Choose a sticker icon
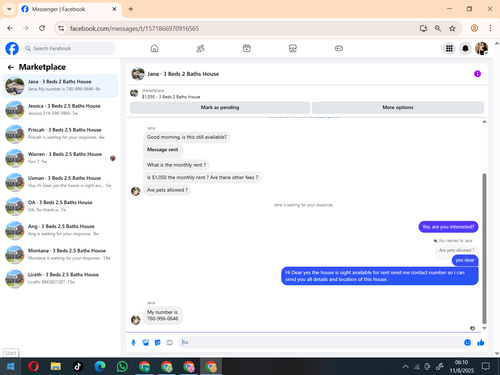 pyautogui.click(x=157, y=342)
